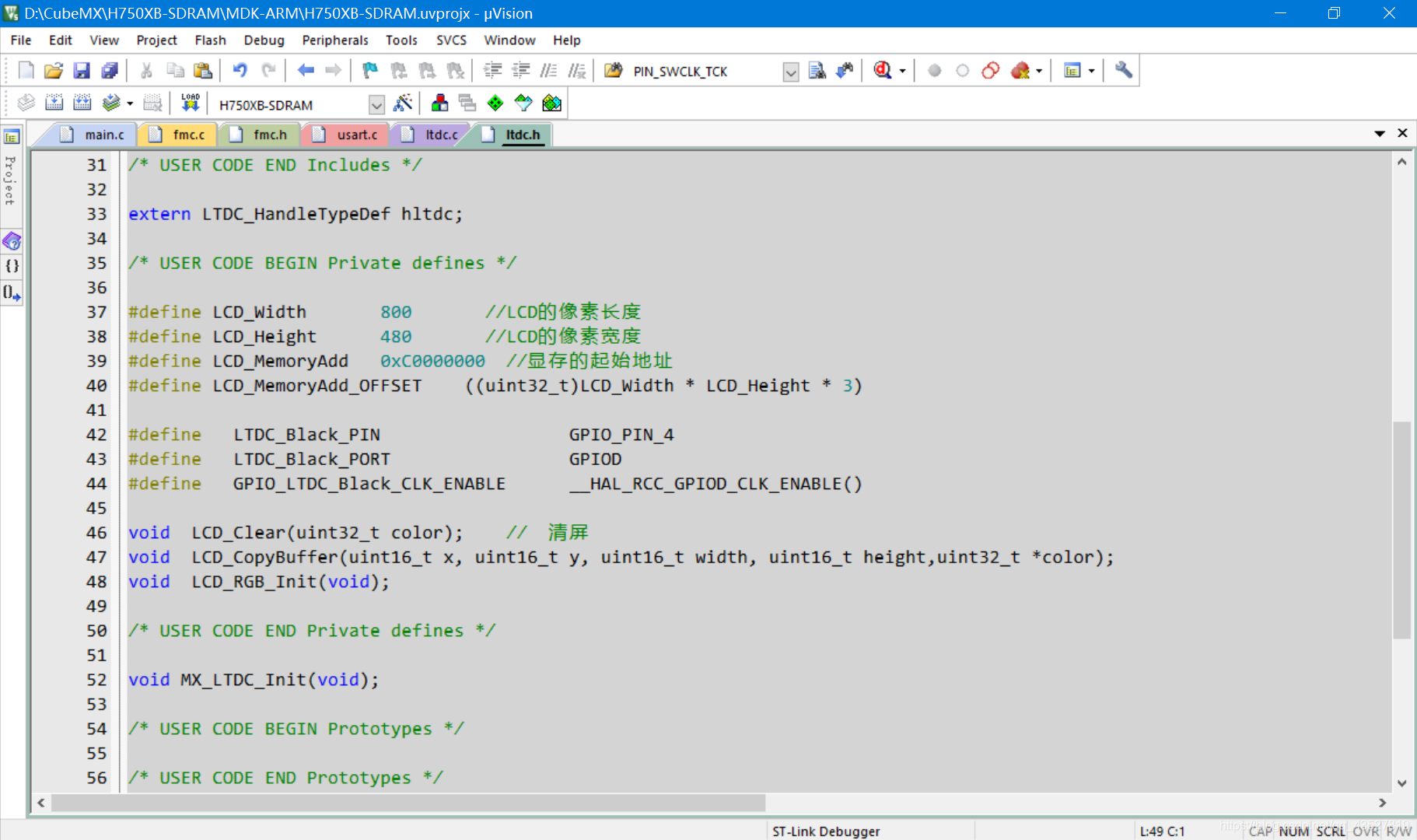
Task: Open the batch build dropdown arrow
Action: point(130,103)
